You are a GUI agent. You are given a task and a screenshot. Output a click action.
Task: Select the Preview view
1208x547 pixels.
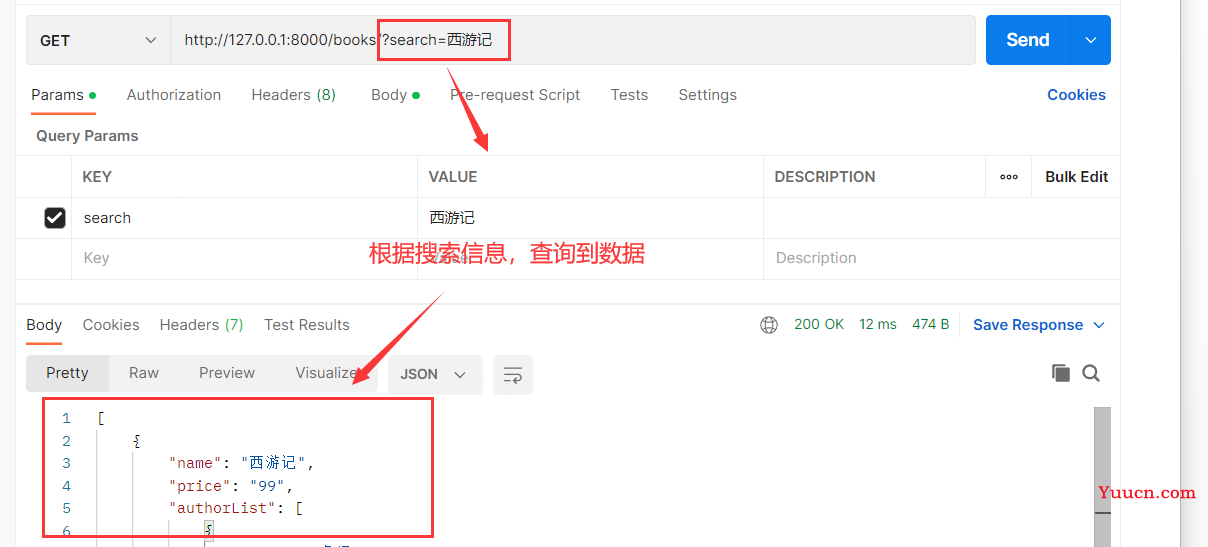coord(227,373)
